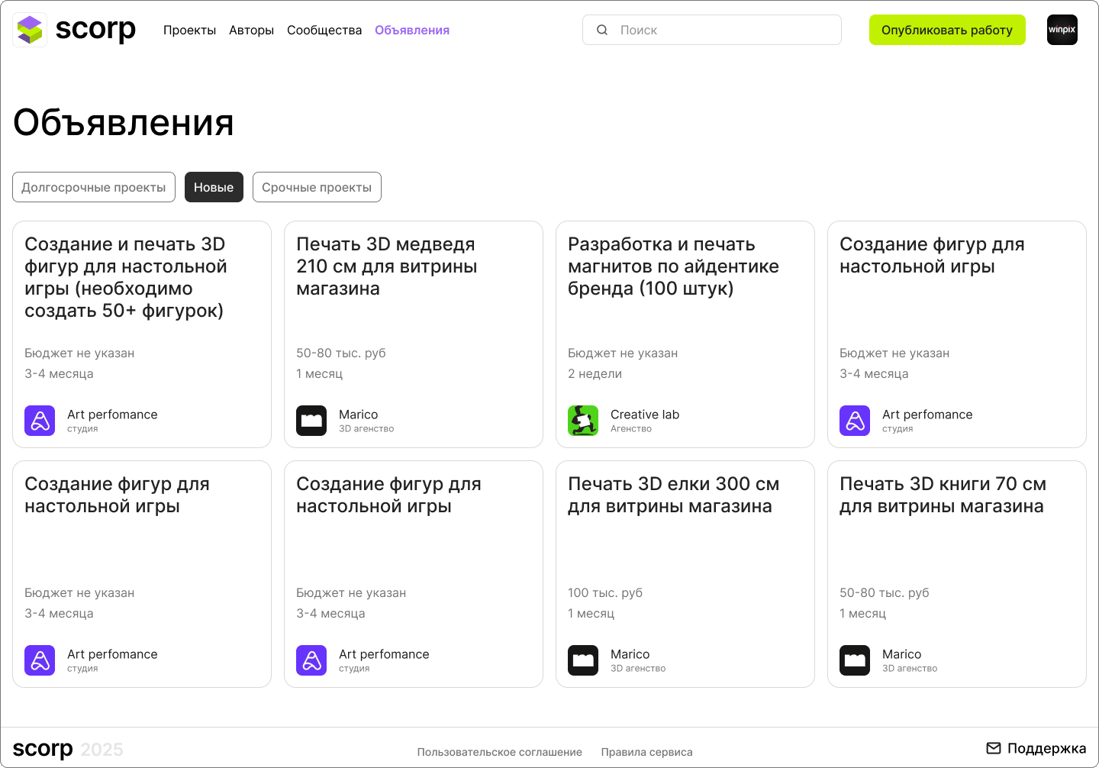1099x768 pixels.
Task: Click Marico logo in 3D медведя card
Action: (311, 420)
